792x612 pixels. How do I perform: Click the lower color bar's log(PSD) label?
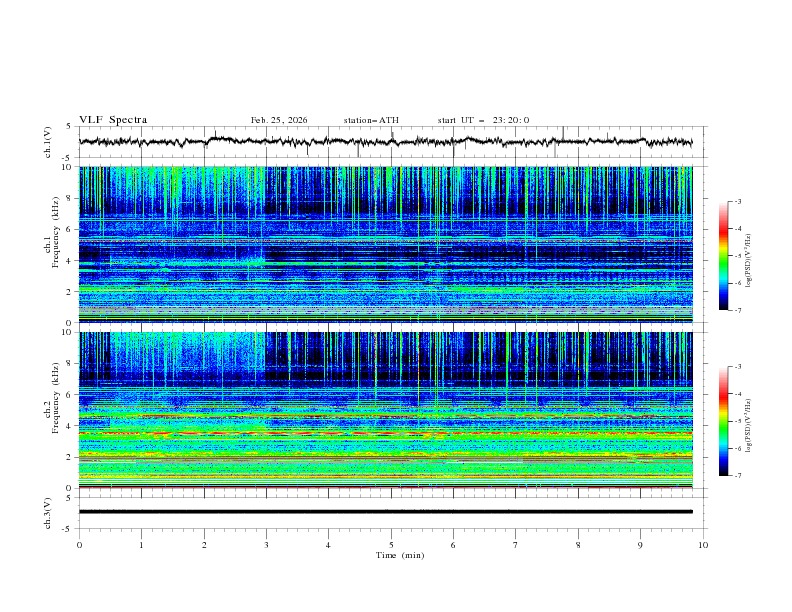point(749,426)
